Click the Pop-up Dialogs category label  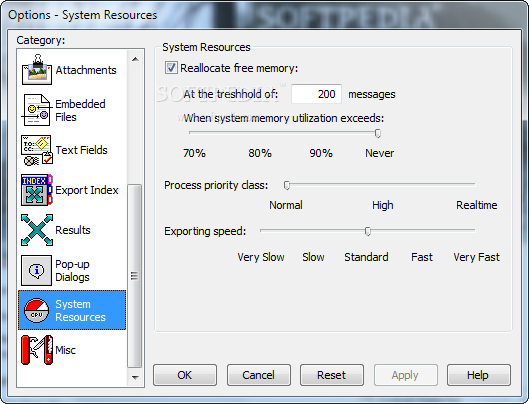point(73,270)
